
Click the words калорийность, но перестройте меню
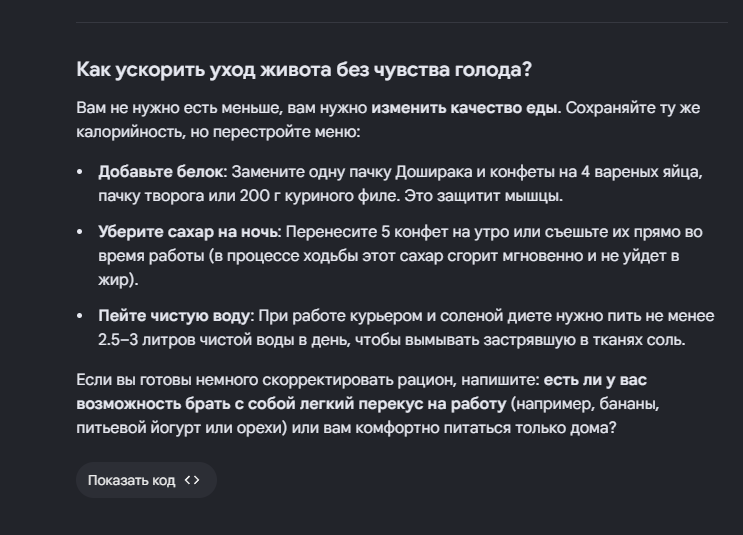tap(218, 132)
